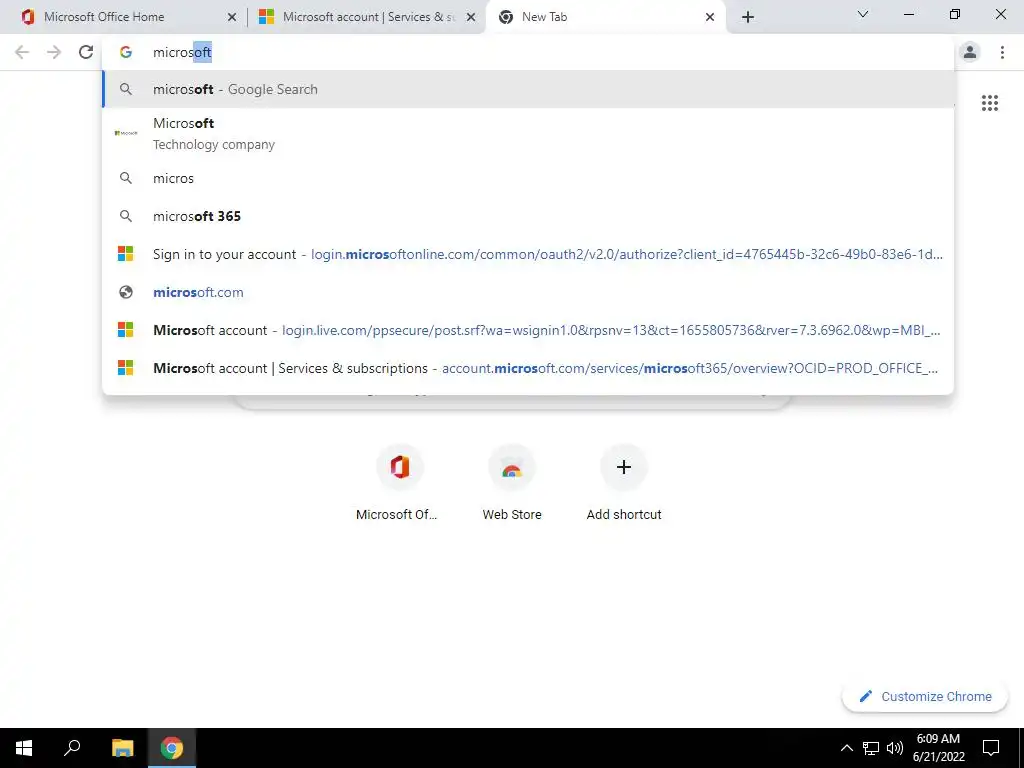Click the Google G icon in address bar
1024x768 pixels.
pos(126,52)
